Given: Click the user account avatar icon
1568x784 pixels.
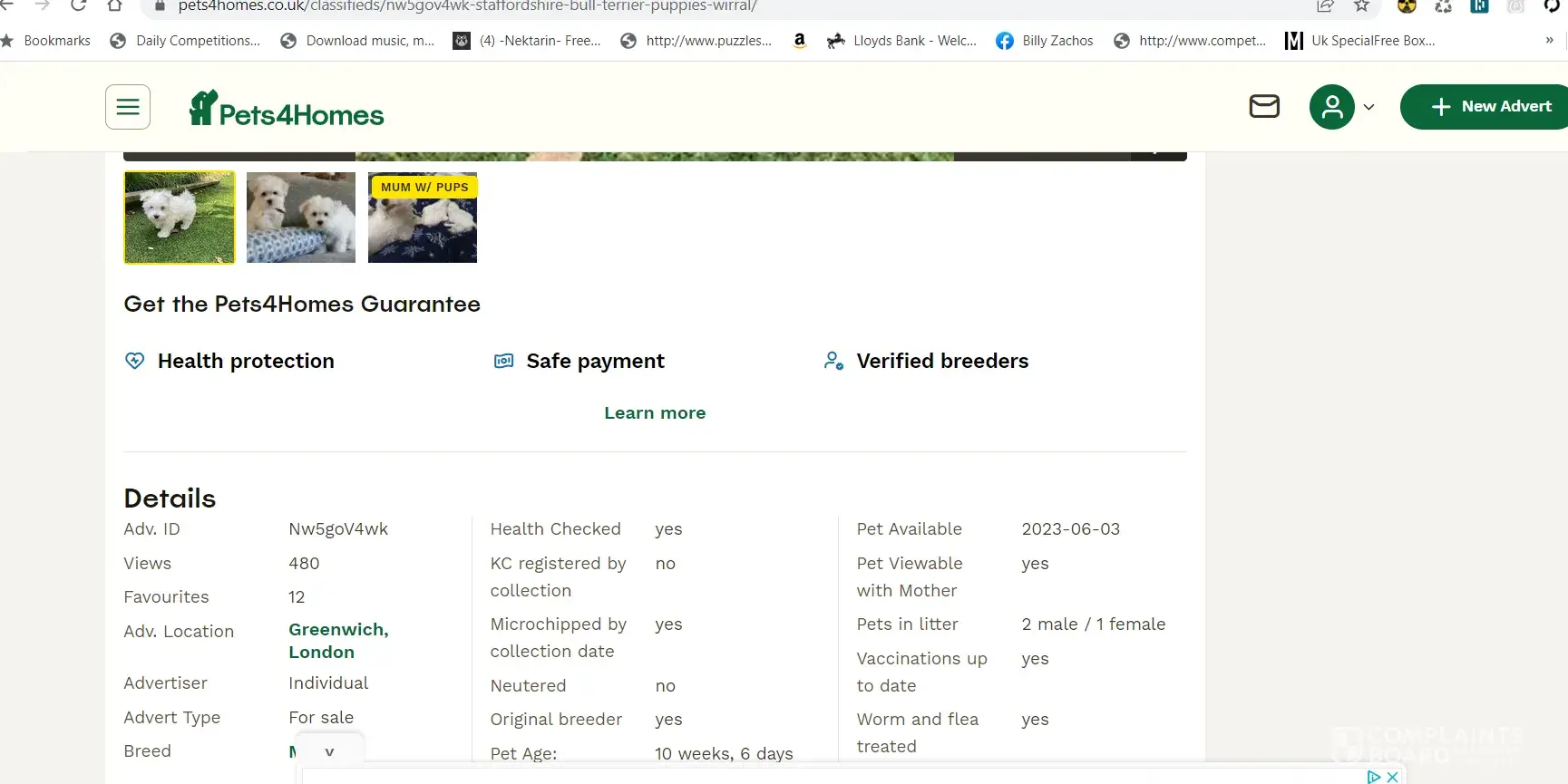Looking at the screenshot, I should 1331,107.
